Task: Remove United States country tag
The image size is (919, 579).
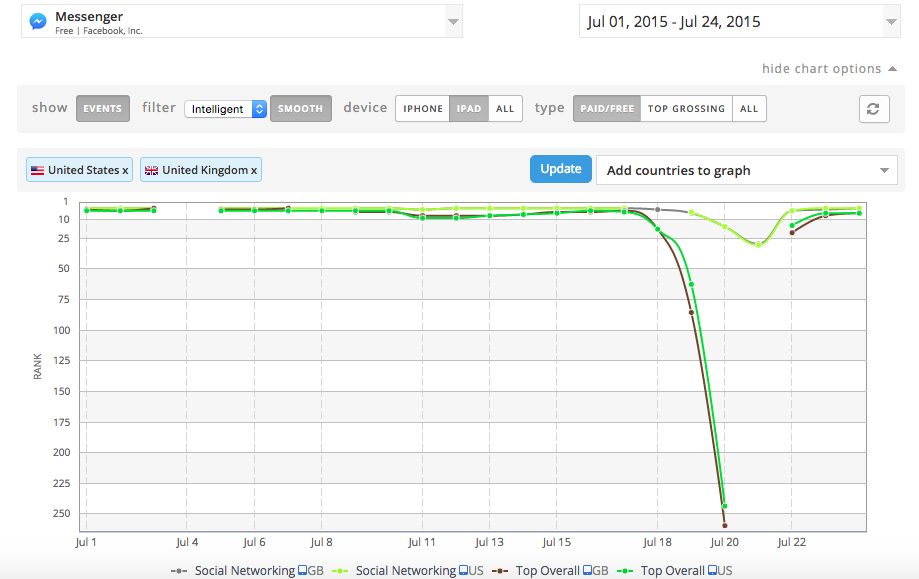Action: 125,171
